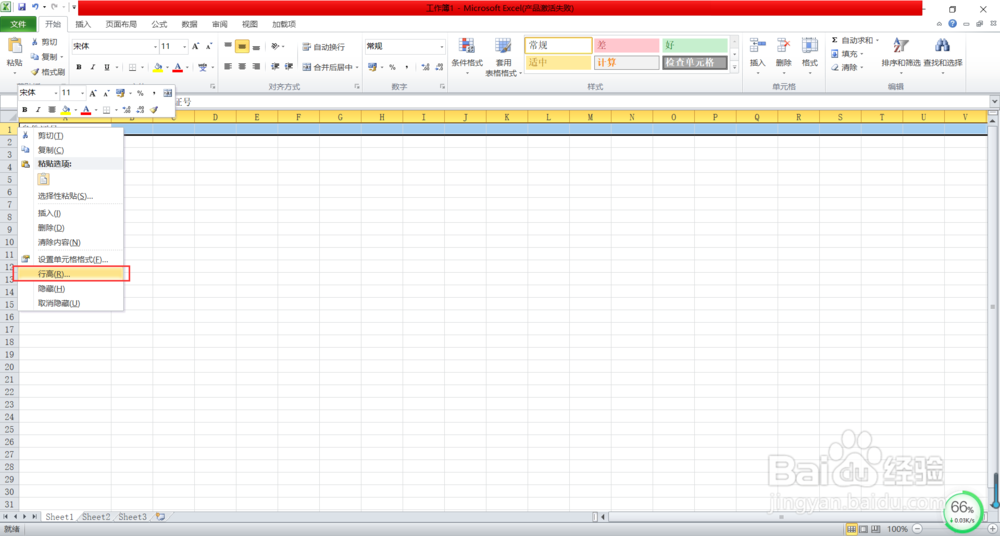This screenshot has height=536, width=1000.
Task: Open the number format dropdown (常规)
Action: pyautogui.click(x=441, y=47)
